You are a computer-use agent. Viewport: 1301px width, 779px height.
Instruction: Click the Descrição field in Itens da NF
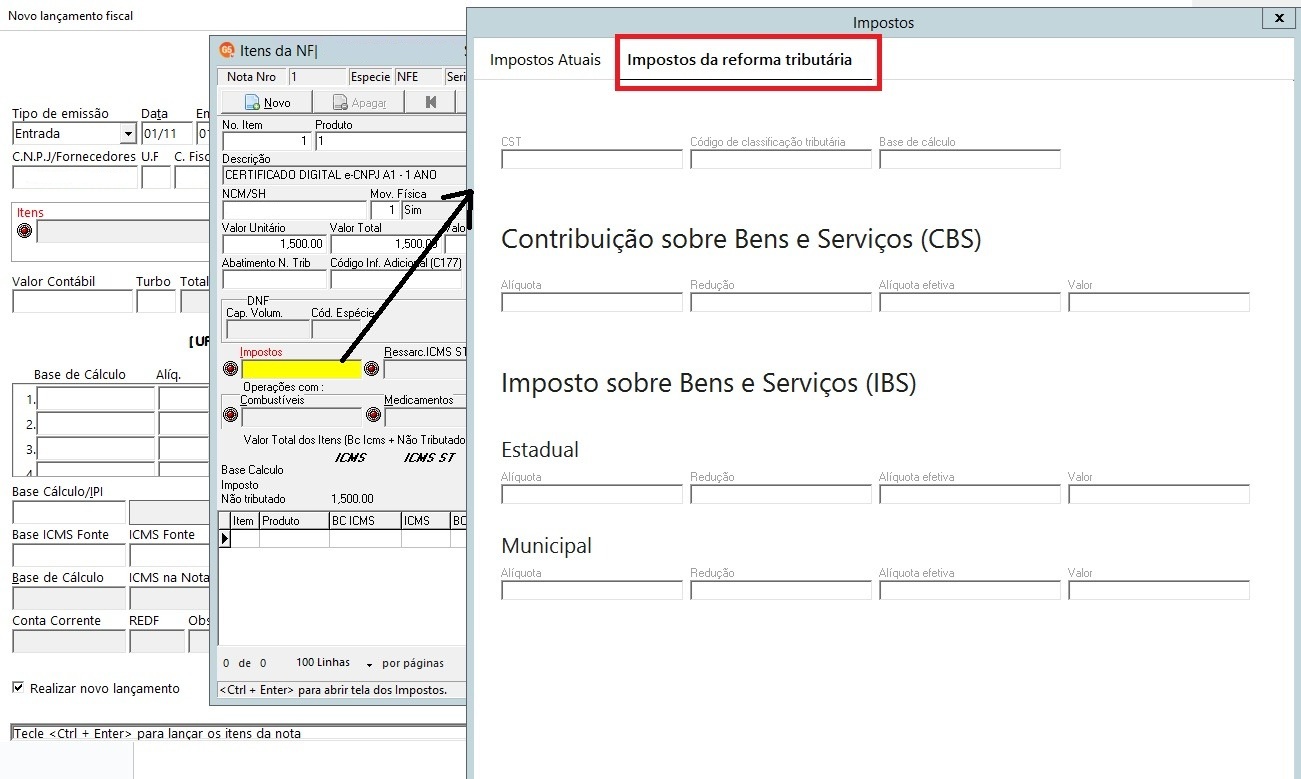(x=344, y=175)
